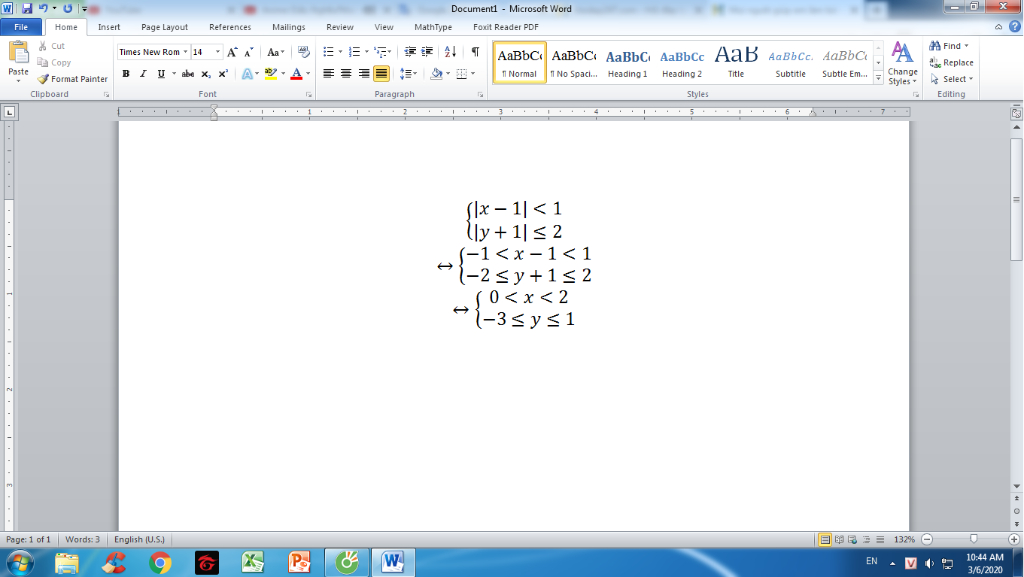This screenshot has width=1024, height=577.
Task: Open Chrome from the taskbar
Action: (x=160, y=562)
